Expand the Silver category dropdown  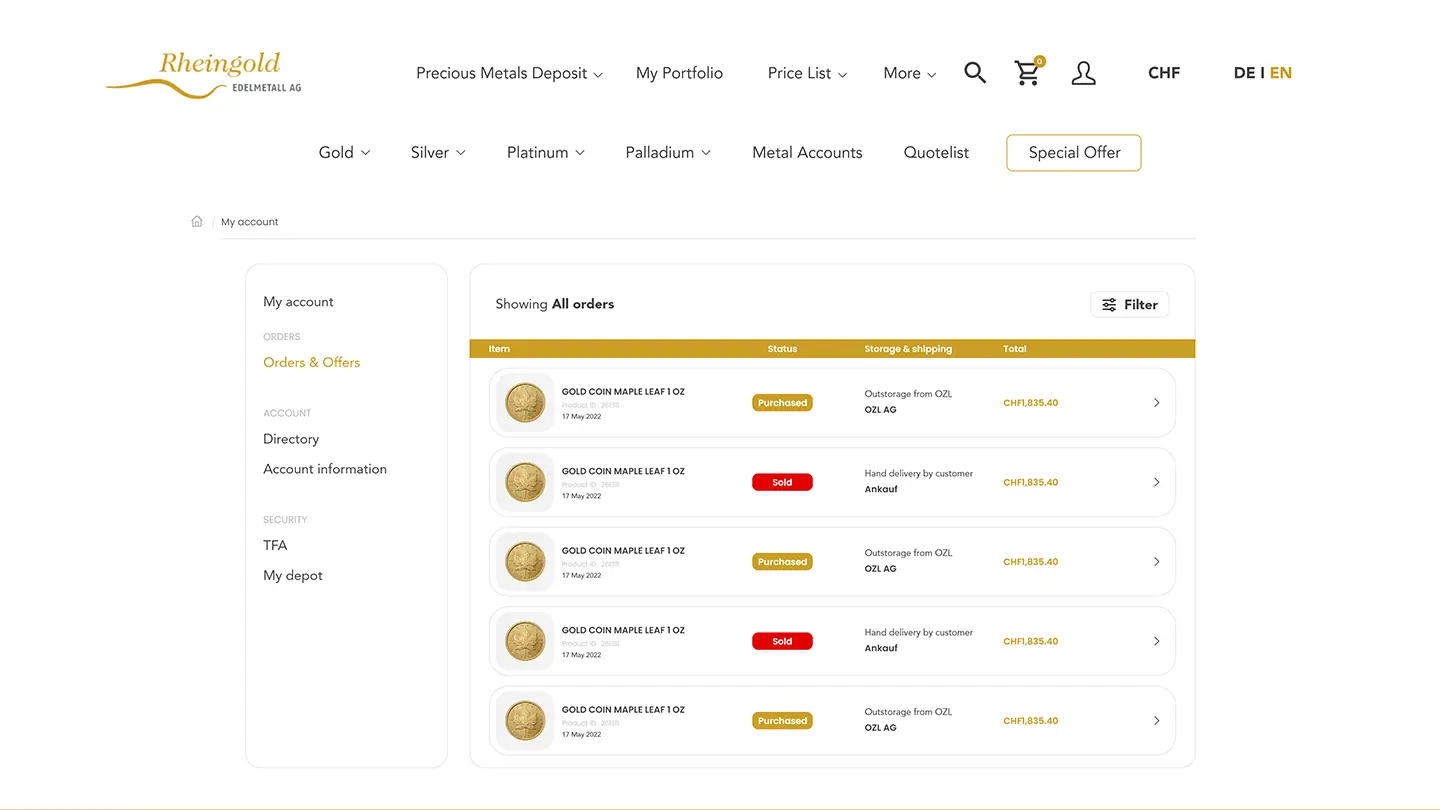(x=438, y=152)
